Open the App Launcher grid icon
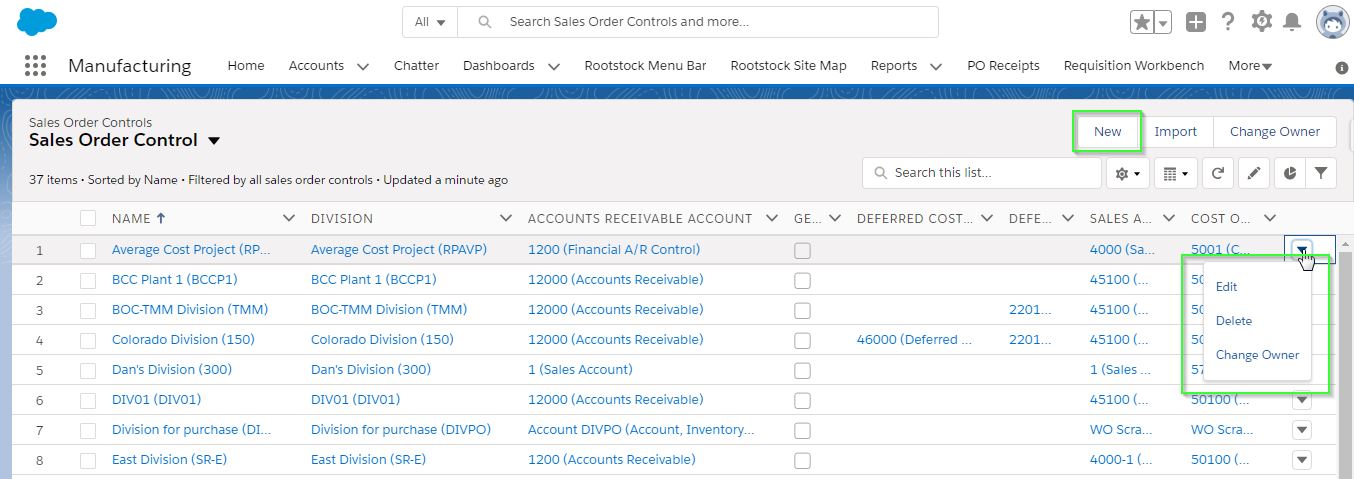This screenshot has width=1354, height=479. click(x=35, y=66)
